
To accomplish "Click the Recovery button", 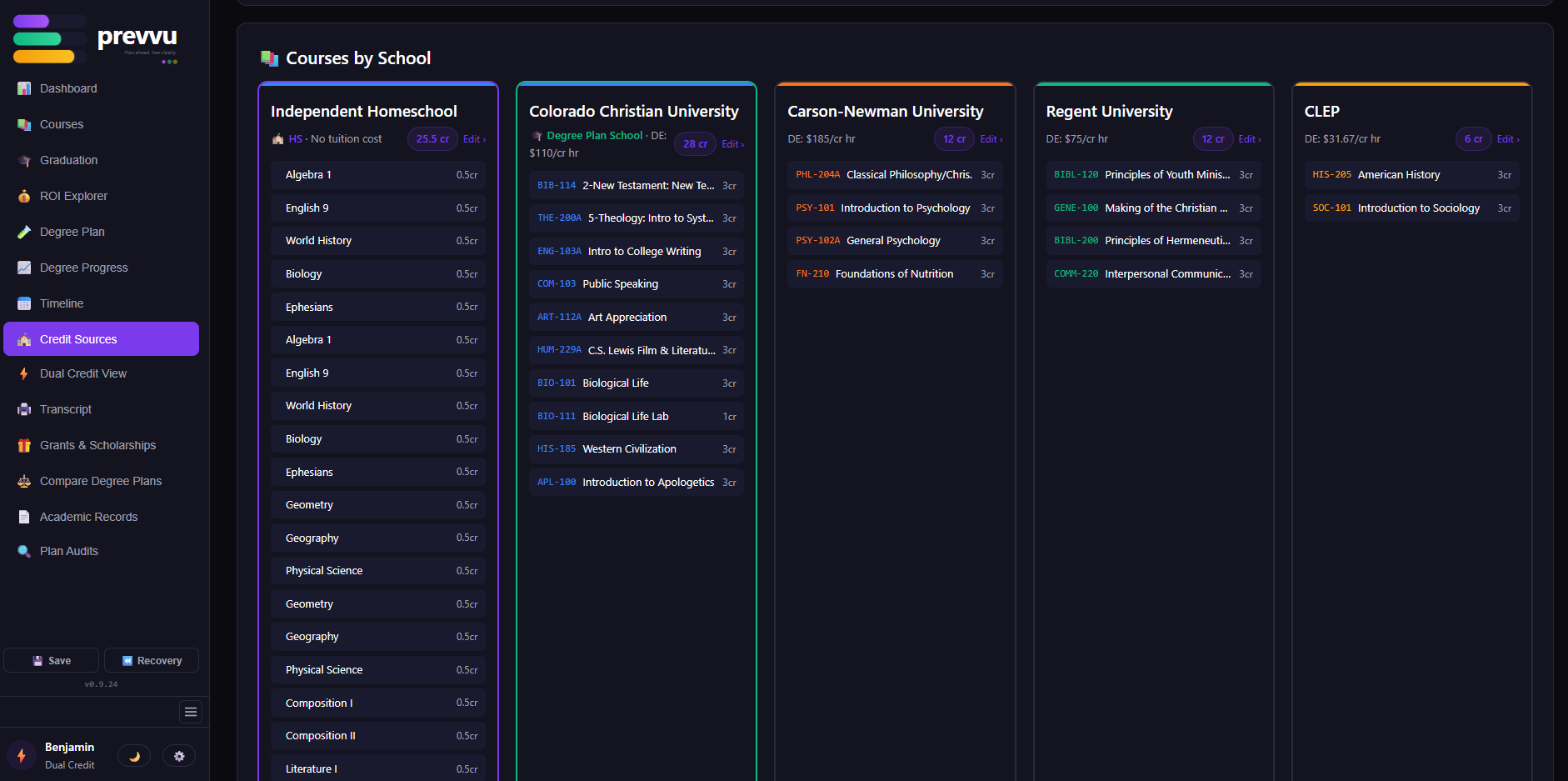I will coord(152,660).
